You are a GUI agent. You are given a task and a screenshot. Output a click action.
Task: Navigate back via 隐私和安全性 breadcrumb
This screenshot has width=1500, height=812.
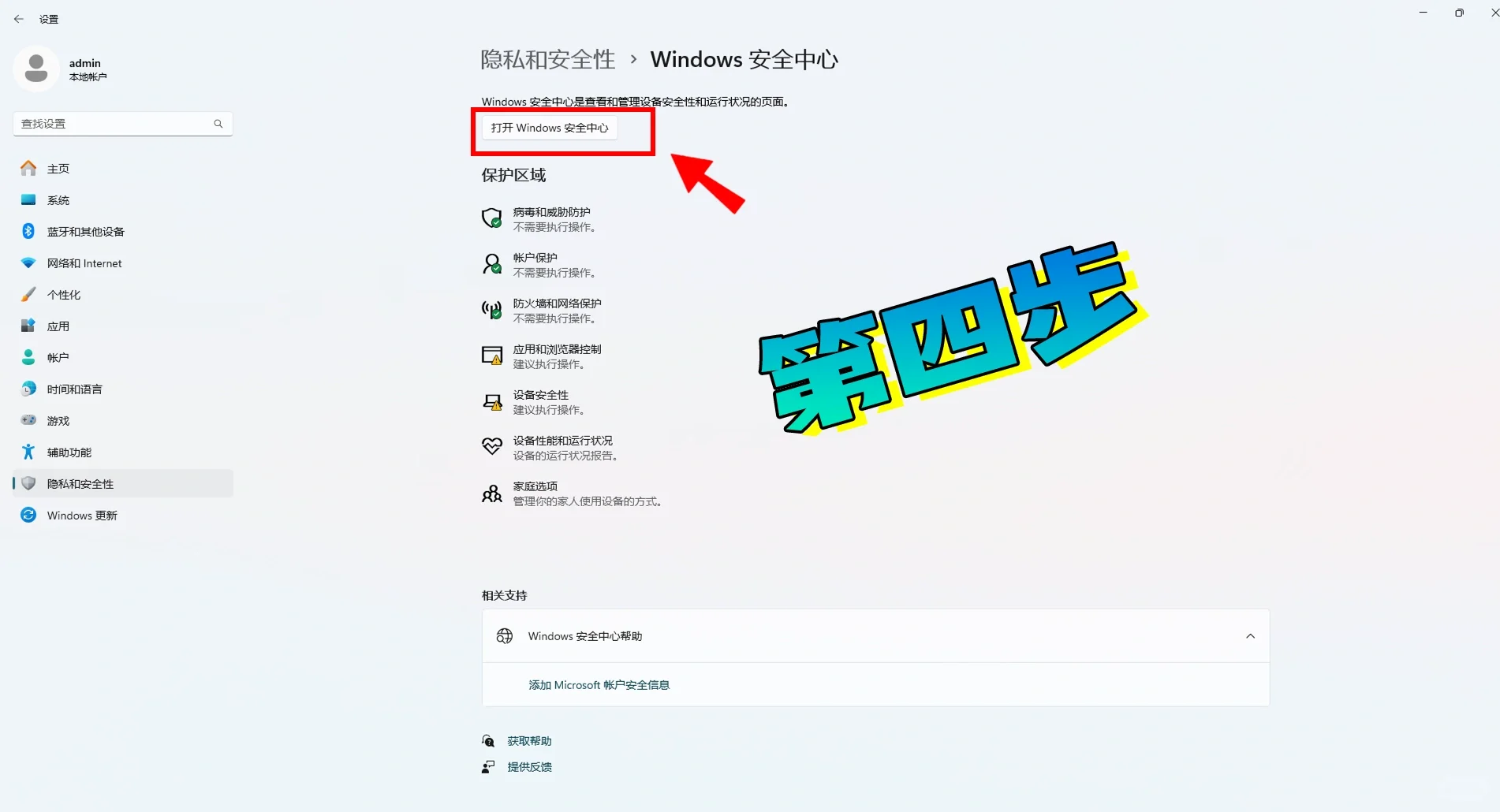click(547, 59)
